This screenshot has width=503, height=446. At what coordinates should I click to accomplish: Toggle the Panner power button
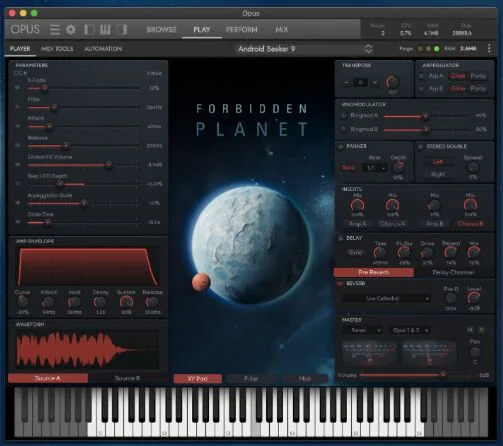(341, 146)
